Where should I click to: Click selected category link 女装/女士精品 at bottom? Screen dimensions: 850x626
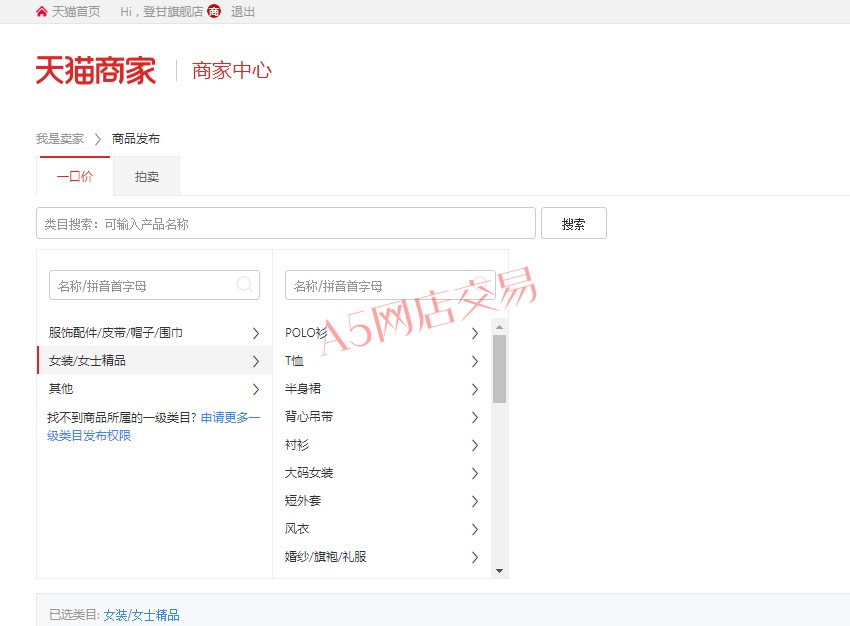(x=141, y=615)
